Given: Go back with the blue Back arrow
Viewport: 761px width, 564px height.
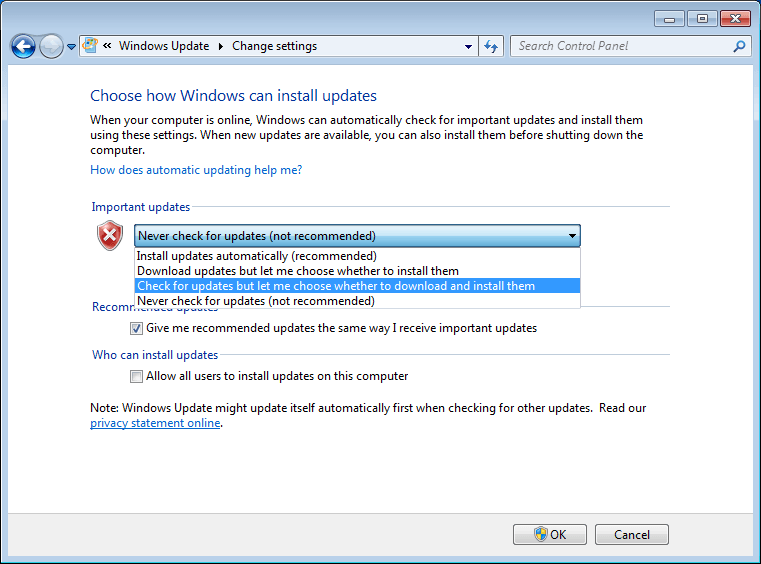Looking at the screenshot, I should 23,47.
